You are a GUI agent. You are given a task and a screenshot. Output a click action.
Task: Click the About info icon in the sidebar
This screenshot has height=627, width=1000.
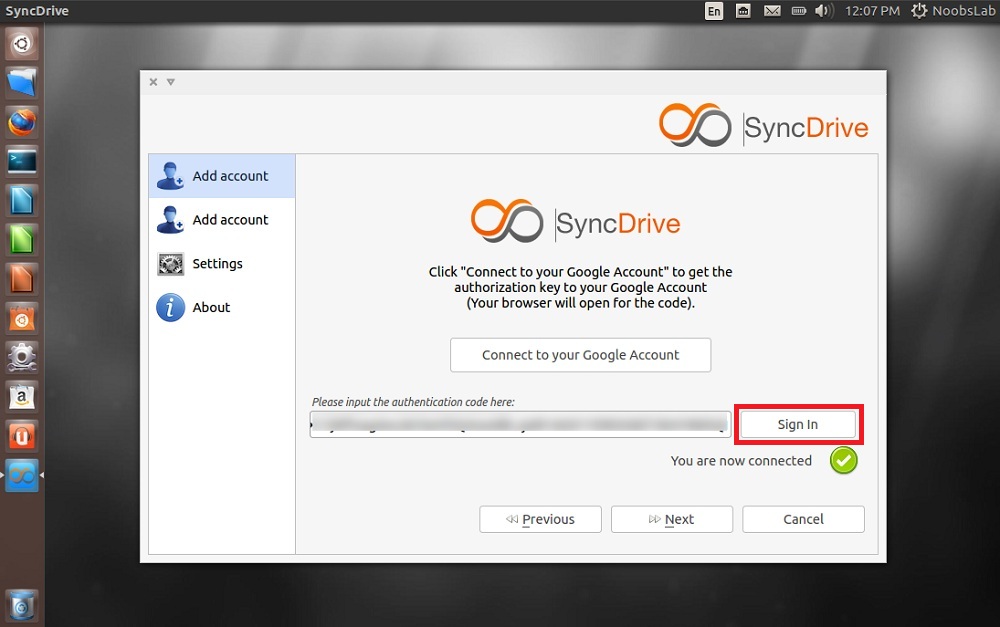tap(170, 307)
